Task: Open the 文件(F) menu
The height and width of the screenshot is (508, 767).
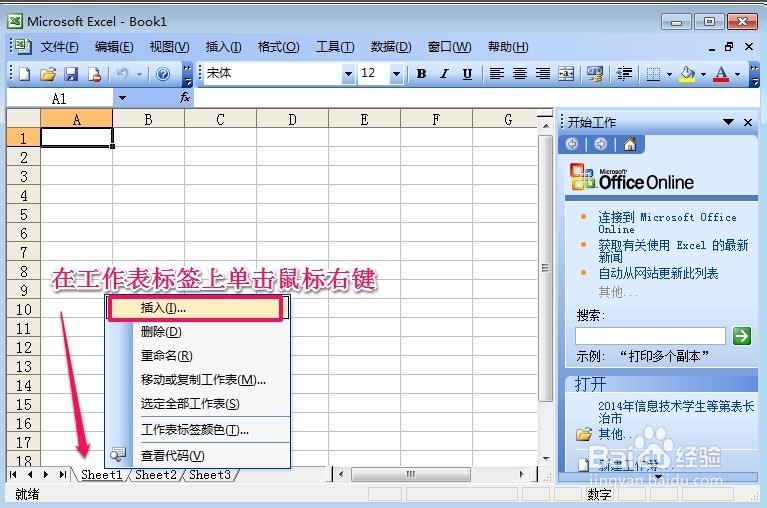Action: (59, 47)
